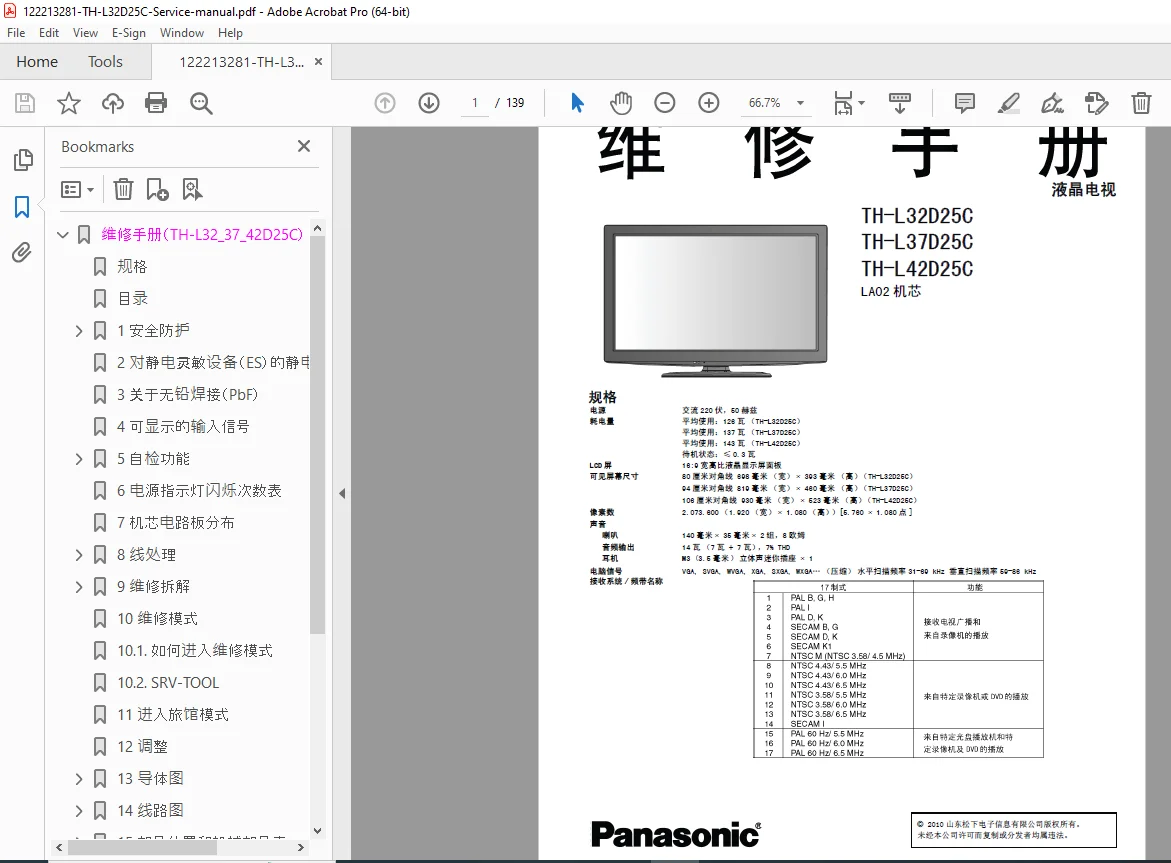Expand the 13 导体图 bookmark
1171x863 pixels.
tap(79, 779)
